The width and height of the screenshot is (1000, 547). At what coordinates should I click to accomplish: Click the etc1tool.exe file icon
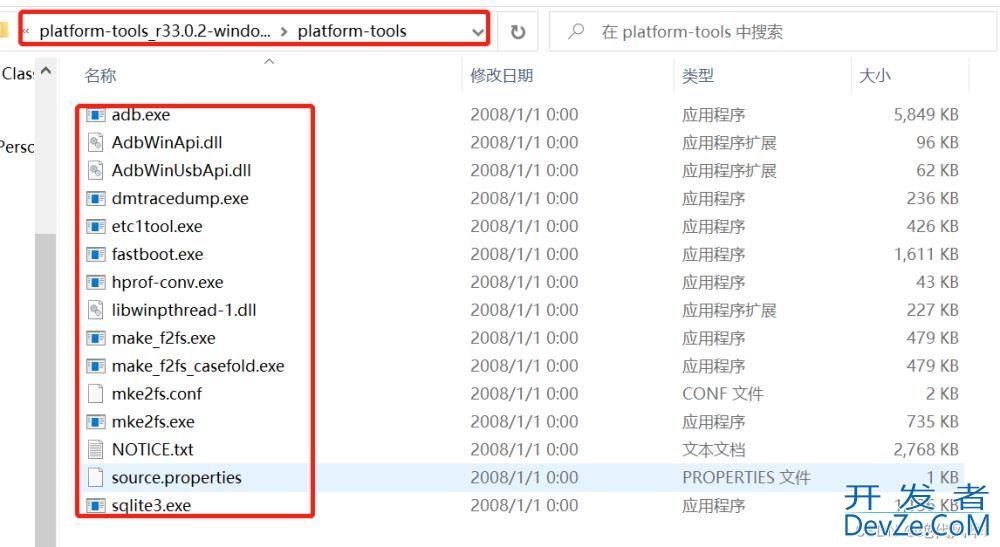96,226
